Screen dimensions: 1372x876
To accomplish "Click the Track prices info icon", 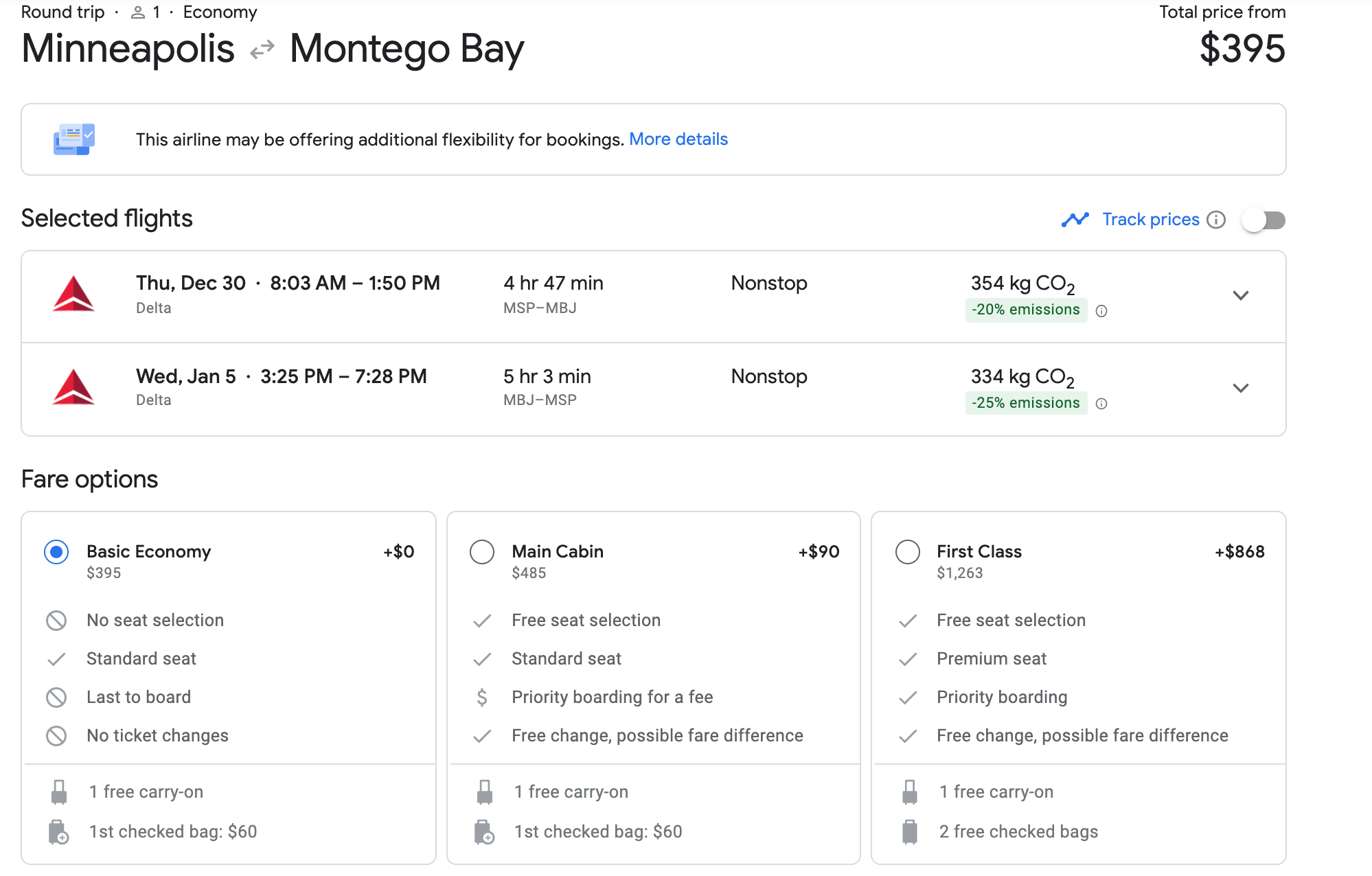I will [x=1216, y=220].
